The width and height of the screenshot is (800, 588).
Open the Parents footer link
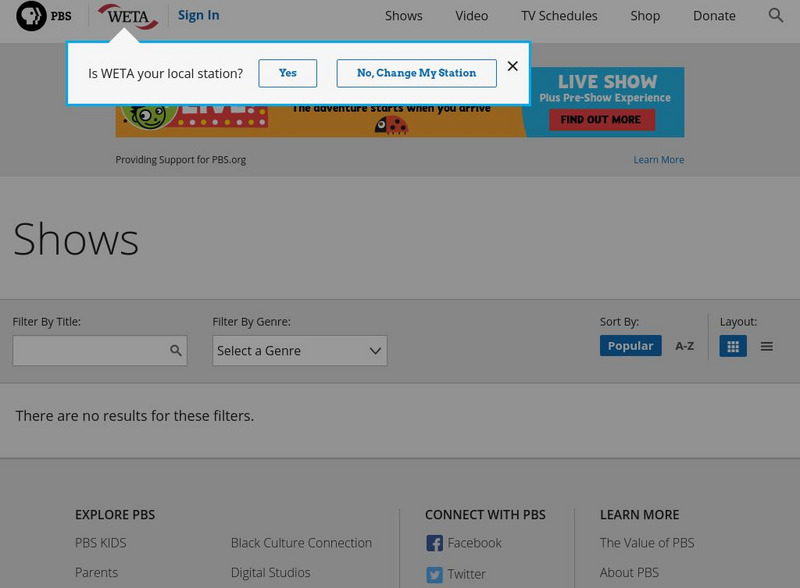pyautogui.click(x=96, y=573)
